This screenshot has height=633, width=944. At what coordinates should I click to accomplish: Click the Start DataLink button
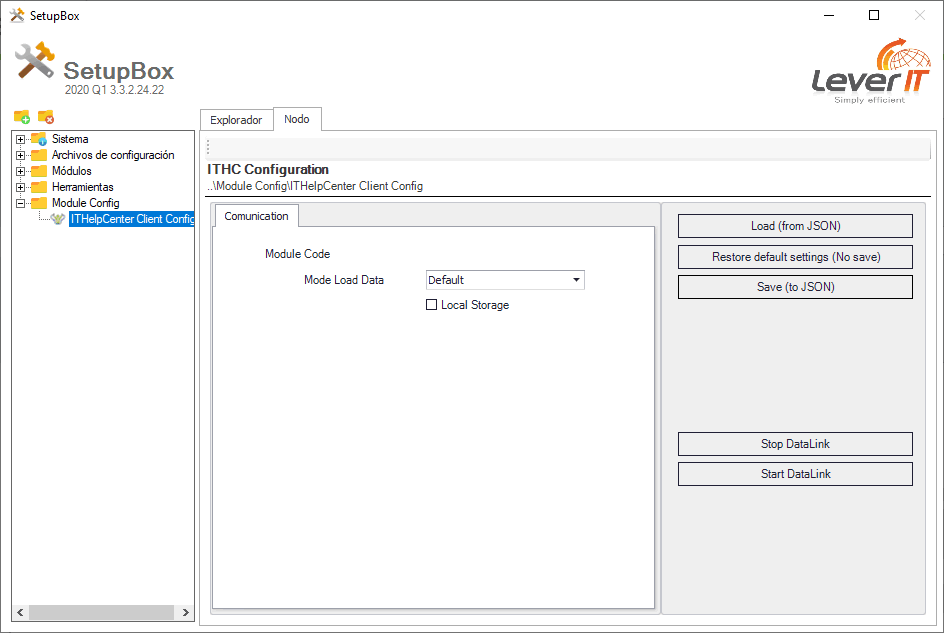pyautogui.click(x=795, y=474)
